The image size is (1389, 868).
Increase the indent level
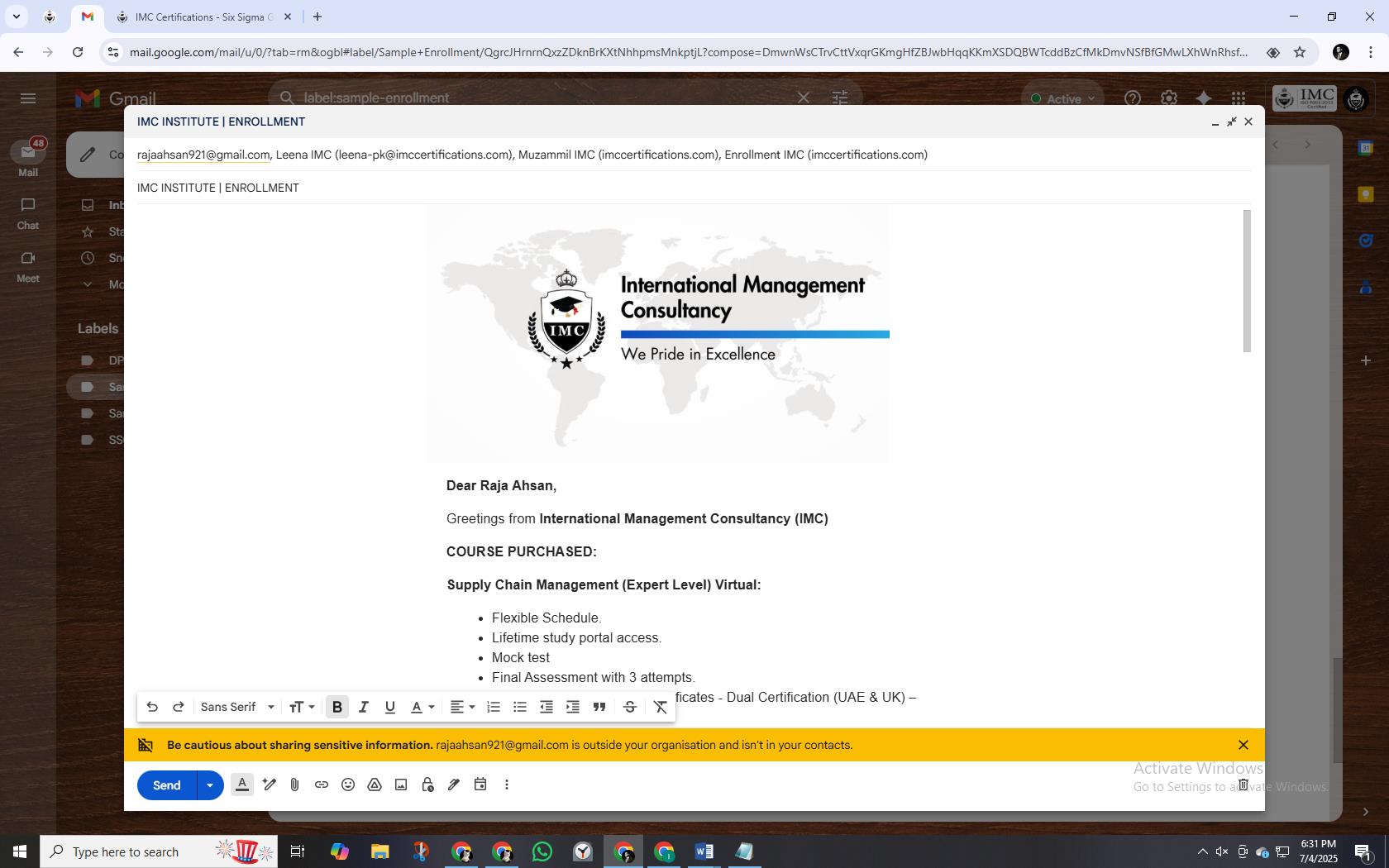pos(573,707)
